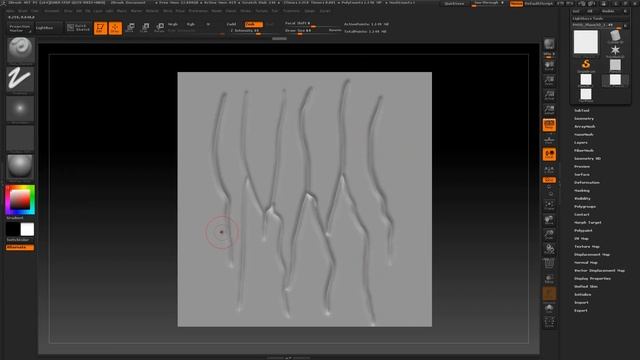This screenshot has height=360, width=640.
Task: Click the L.Sym local symmetry icon
Action: point(549,169)
